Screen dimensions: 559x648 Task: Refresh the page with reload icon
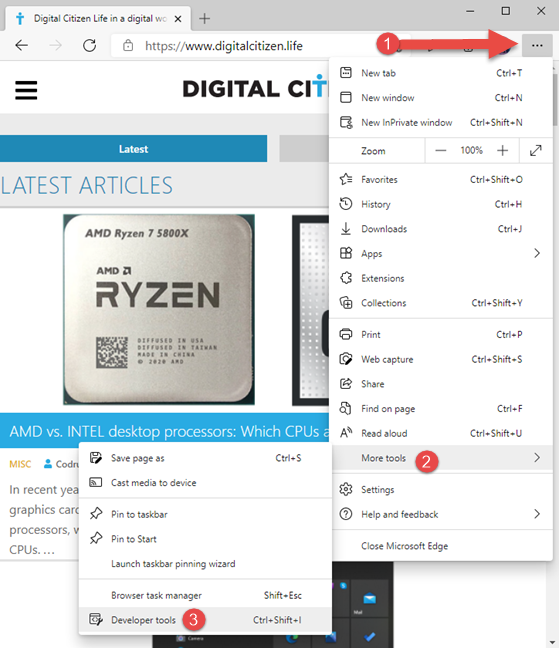89,45
